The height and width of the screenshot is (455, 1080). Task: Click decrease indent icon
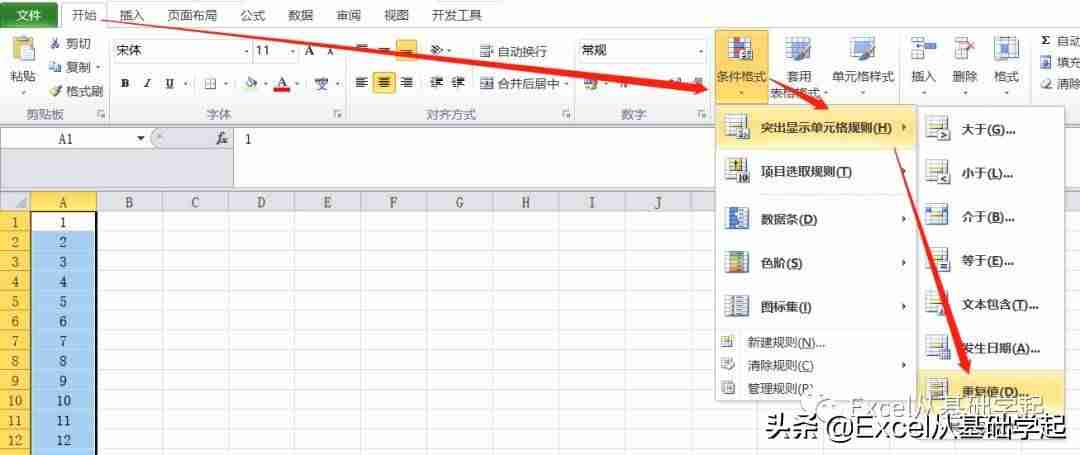pos(436,83)
